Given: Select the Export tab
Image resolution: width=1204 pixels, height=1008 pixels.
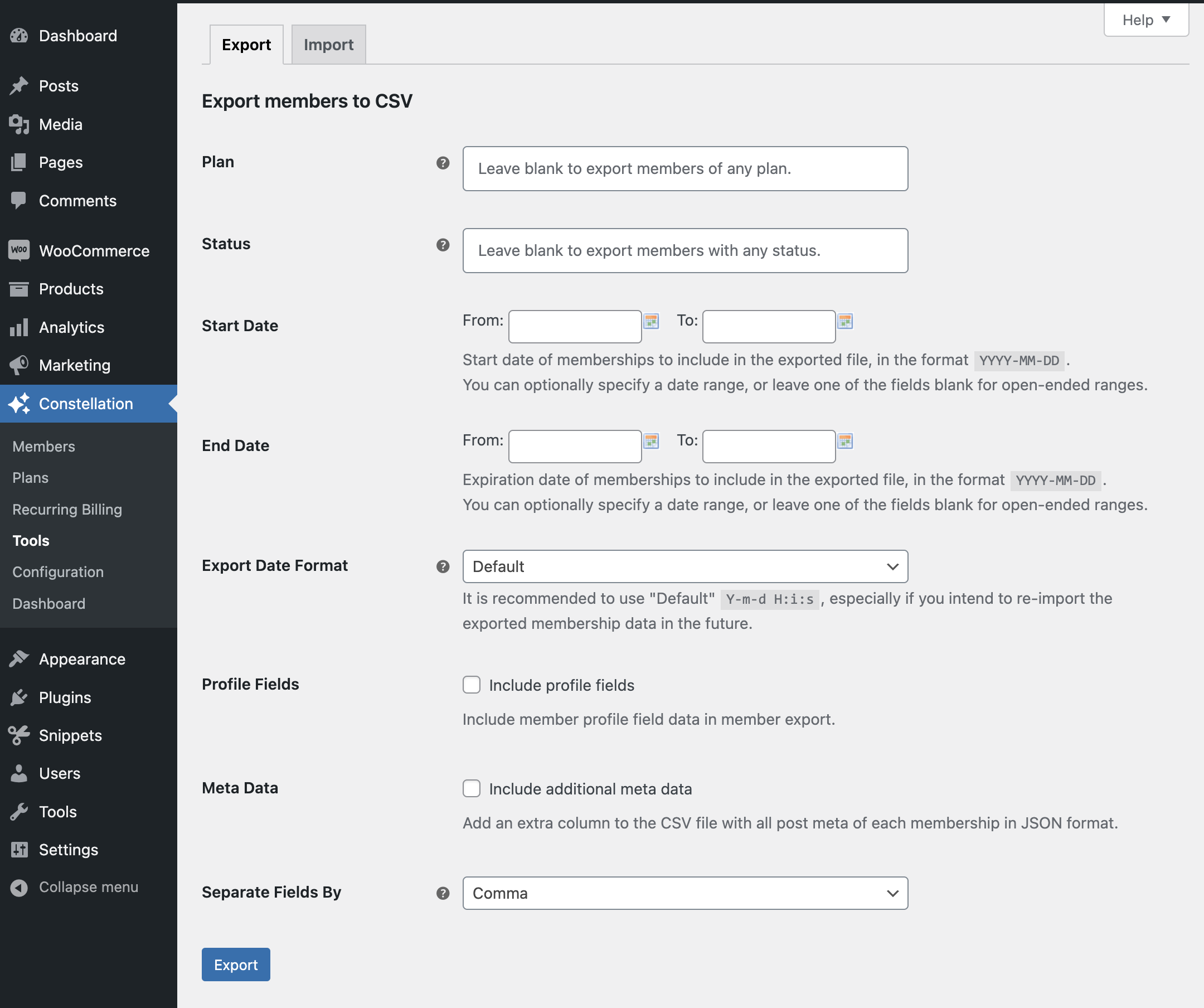Looking at the screenshot, I should pyautogui.click(x=246, y=45).
